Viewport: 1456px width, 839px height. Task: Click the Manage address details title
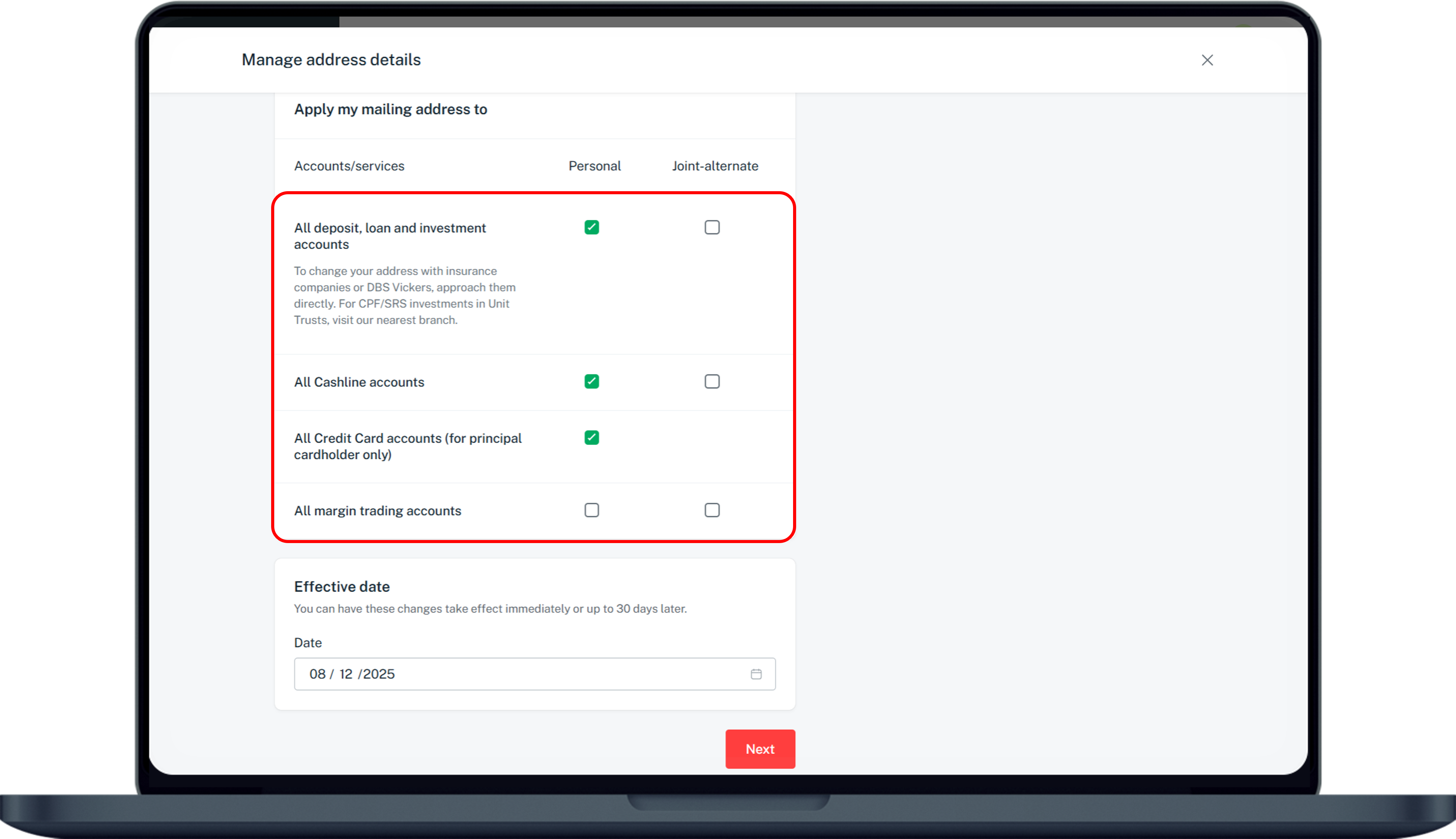(331, 59)
